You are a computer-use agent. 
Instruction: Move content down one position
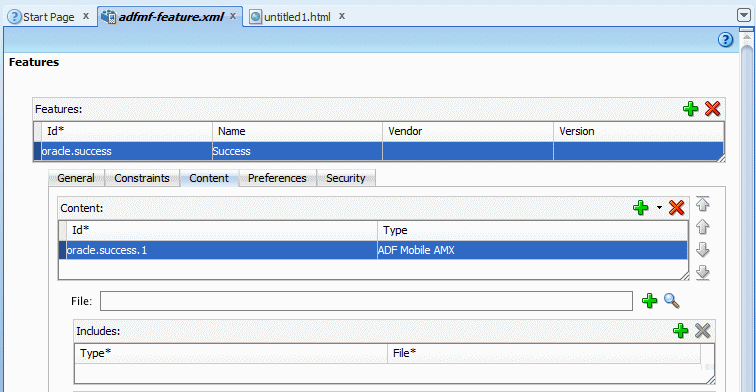(x=702, y=249)
